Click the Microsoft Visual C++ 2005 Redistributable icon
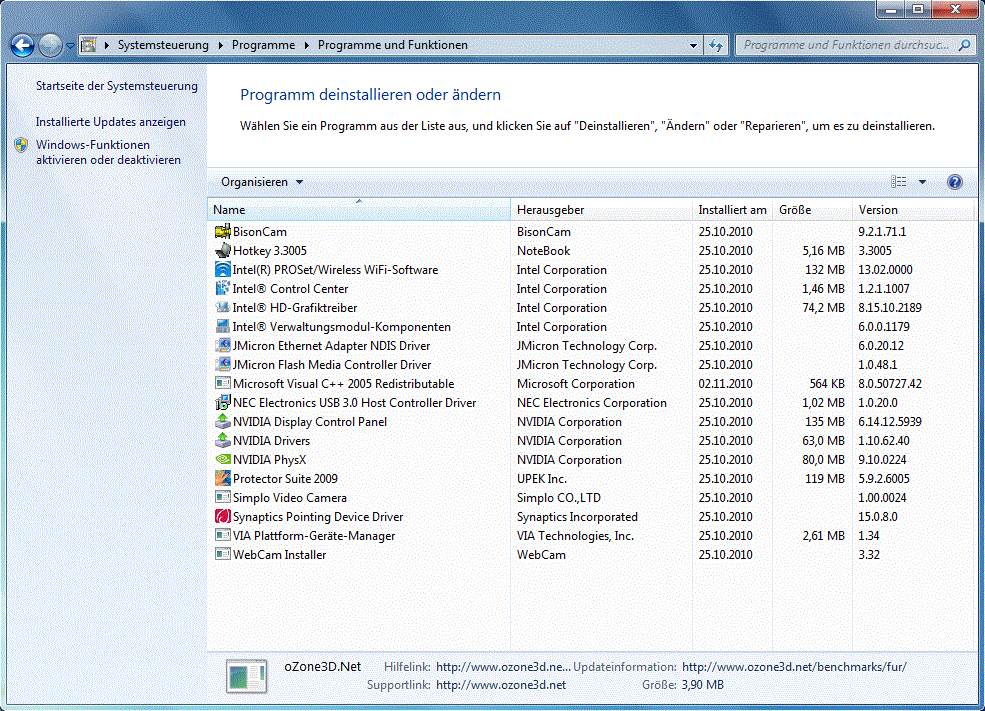 pos(222,384)
